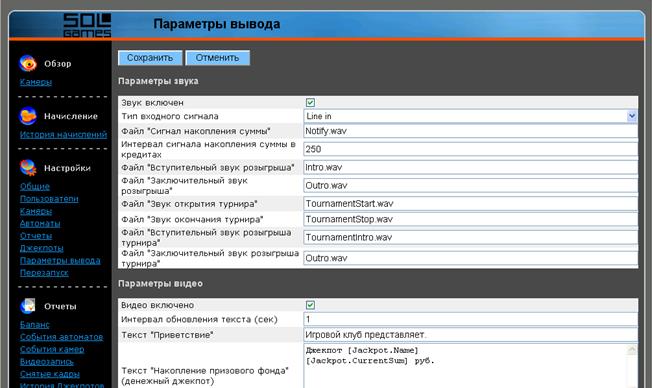Open the Джекпоты settings link
This screenshot has height=388, width=652.
(x=42, y=248)
